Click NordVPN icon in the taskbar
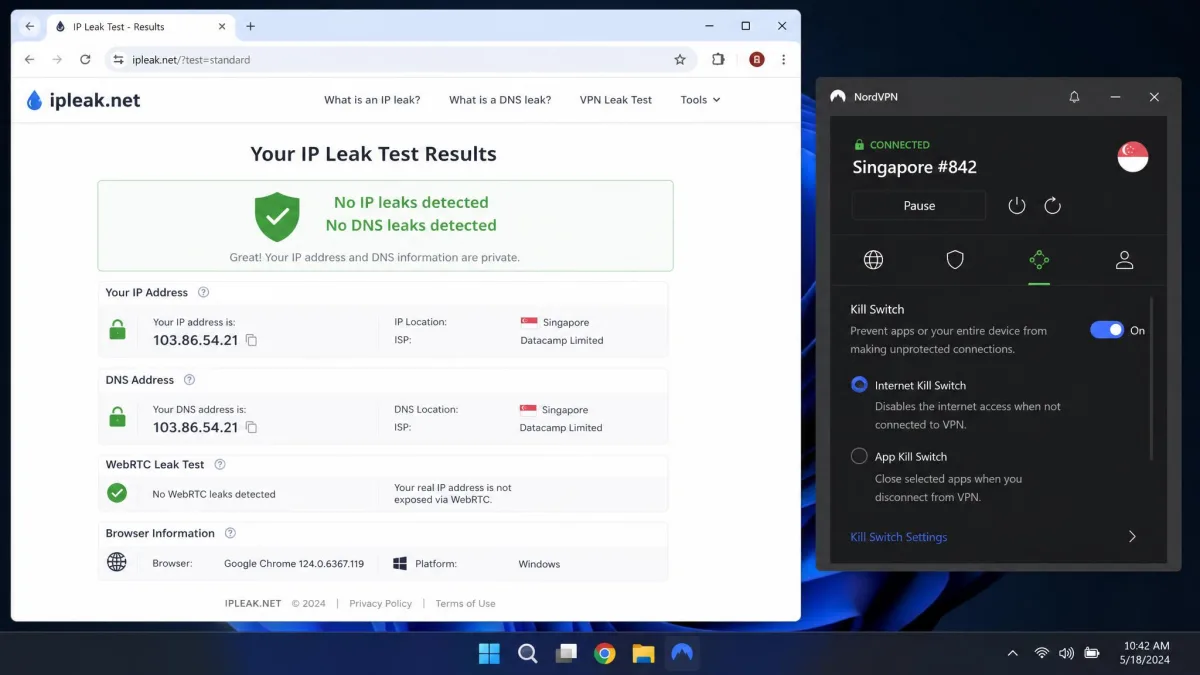This screenshot has width=1200, height=675. coord(682,654)
